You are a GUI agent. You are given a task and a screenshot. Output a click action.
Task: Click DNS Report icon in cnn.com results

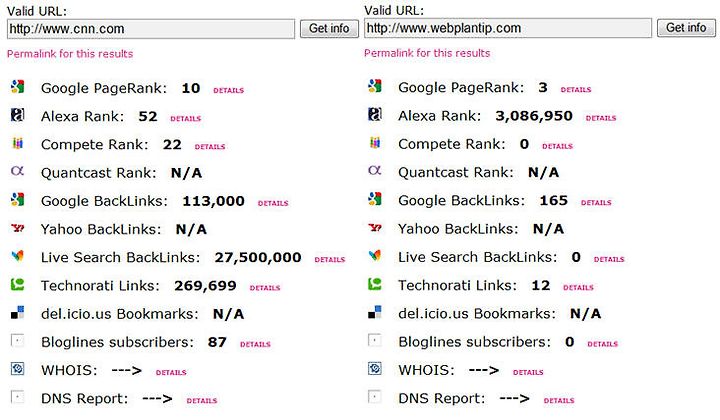[x=17, y=397]
